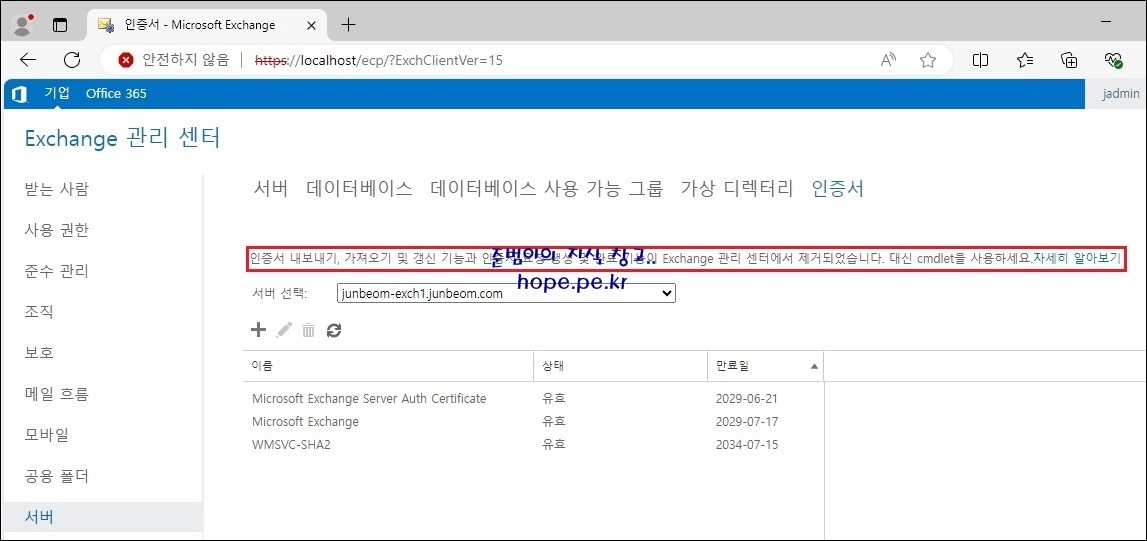
Task: Click the 2029-07-17 expiry date
Action: click(x=747, y=422)
